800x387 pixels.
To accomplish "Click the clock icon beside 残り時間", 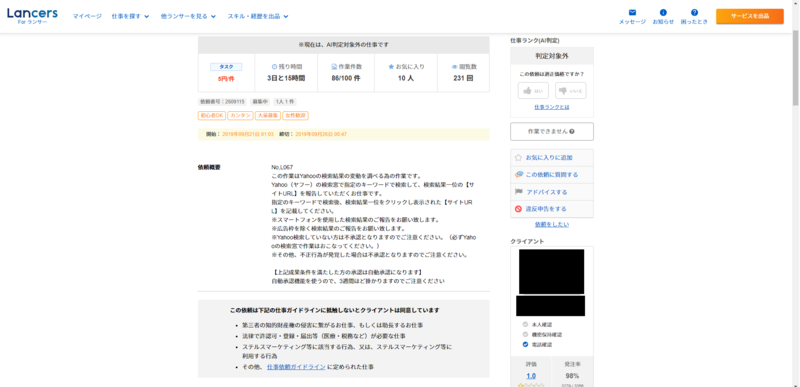I will coord(274,67).
